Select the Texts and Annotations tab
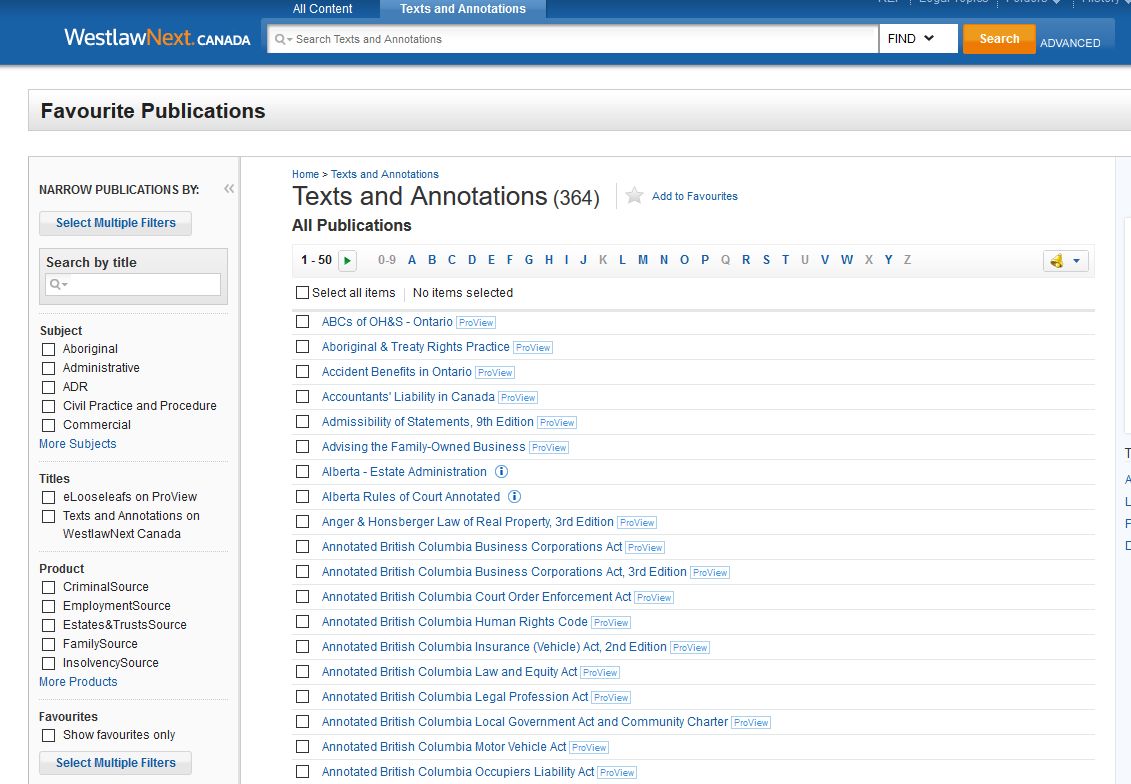The width and height of the screenshot is (1131, 784). coord(462,8)
